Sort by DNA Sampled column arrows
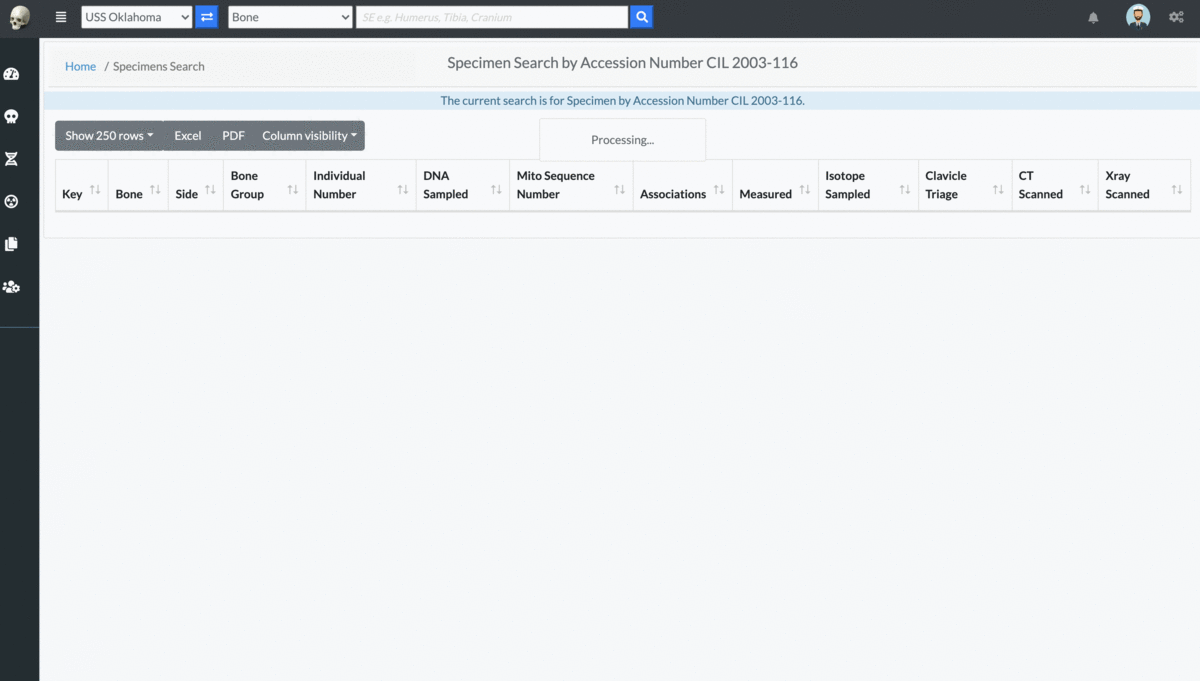1200x681 pixels. [x=496, y=190]
